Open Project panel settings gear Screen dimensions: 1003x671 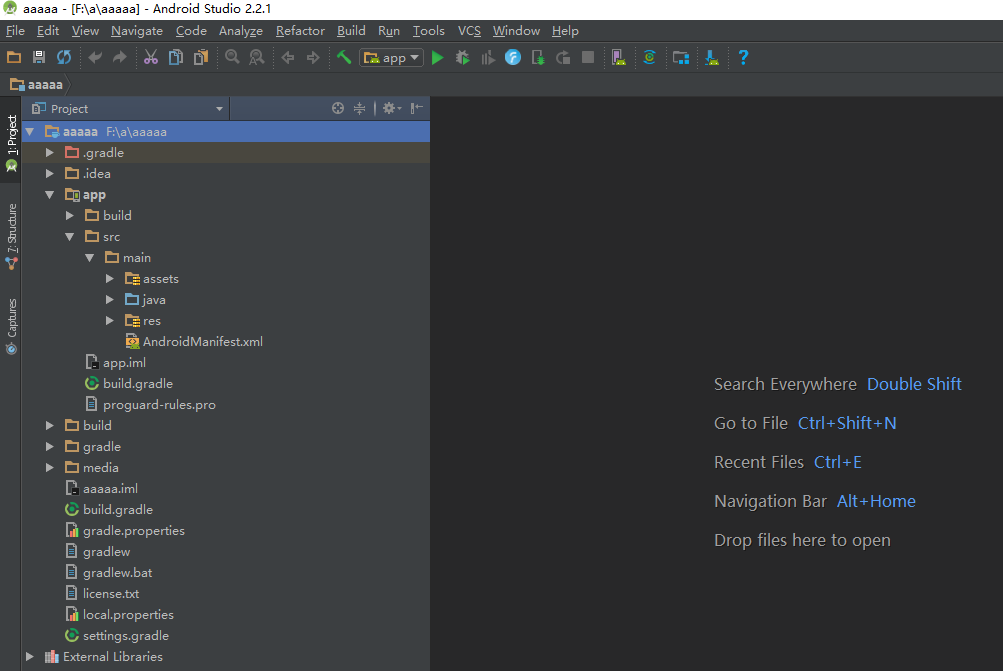click(391, 108)
